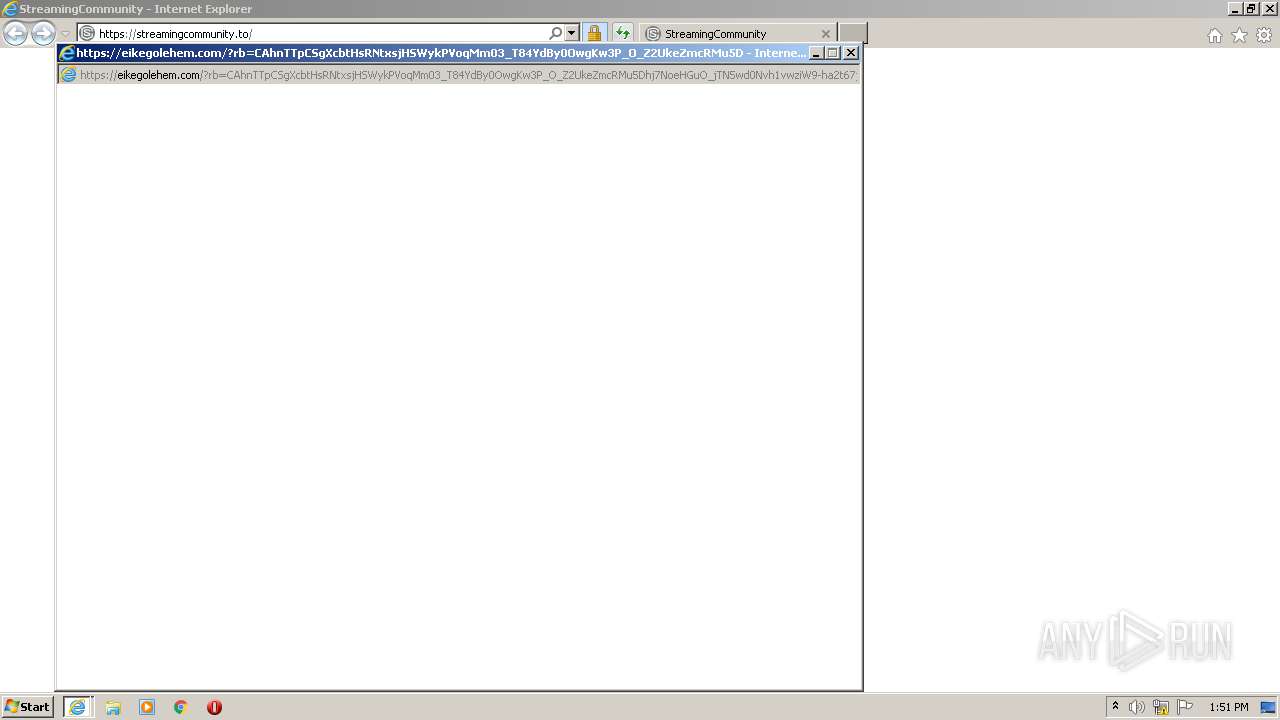Minimize the eikegolehem popup window
The image size is (1280, 720).
tap(816, 53)
